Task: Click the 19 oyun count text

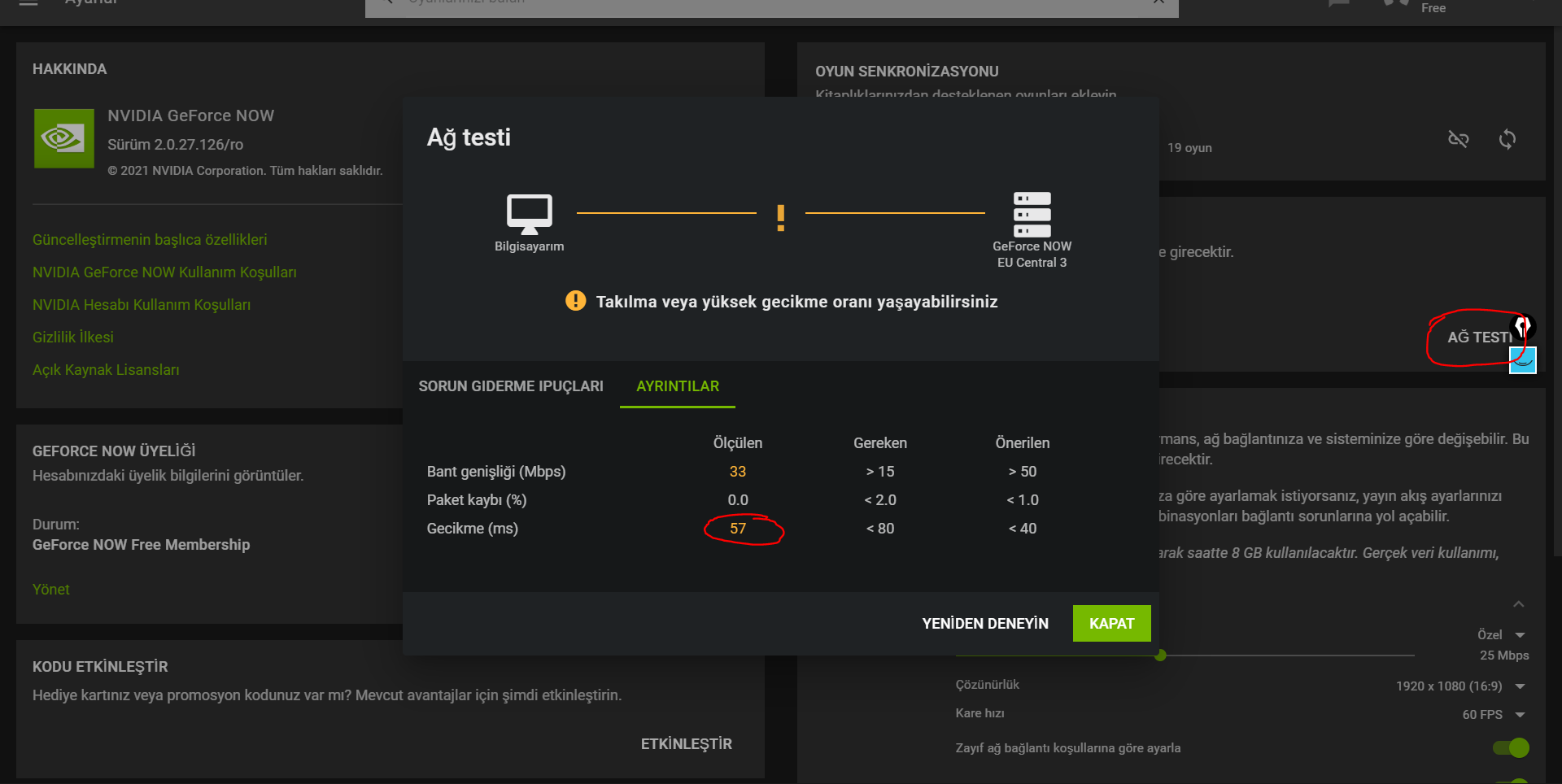Action: pos(1189,147)
